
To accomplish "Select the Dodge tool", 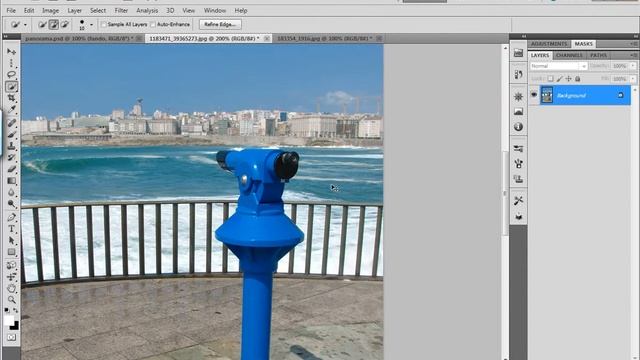I will [x=11, y=204].
